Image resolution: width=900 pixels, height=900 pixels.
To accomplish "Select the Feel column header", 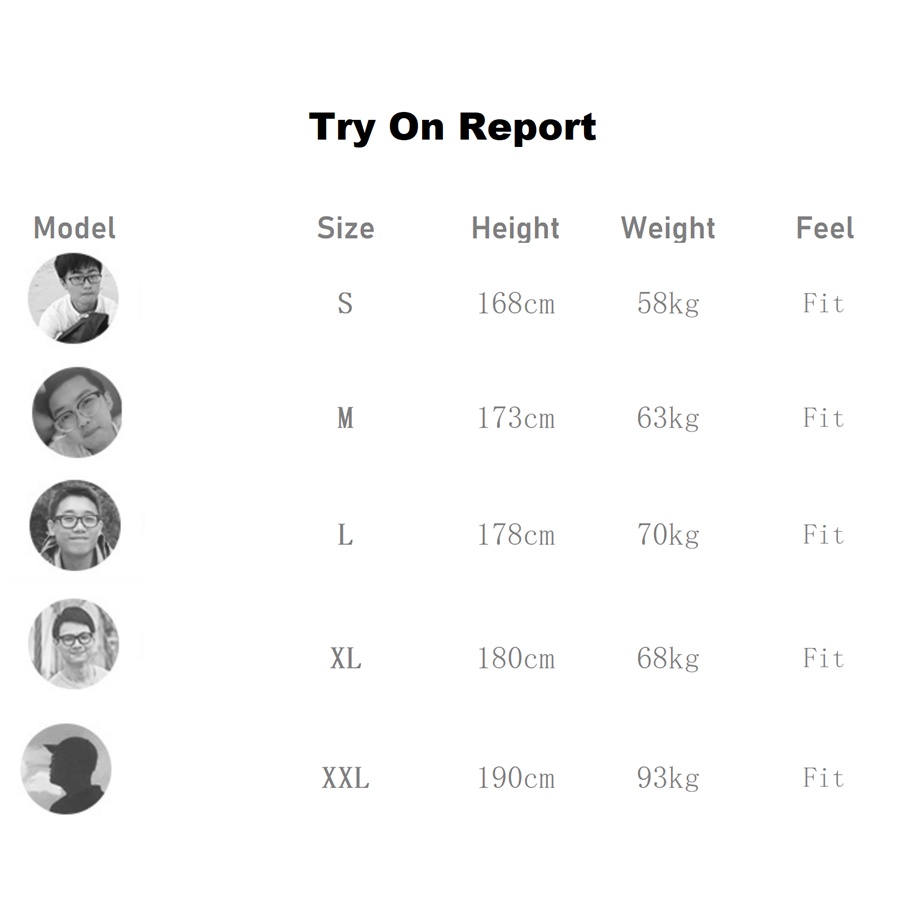I will (x=824, y=228).
